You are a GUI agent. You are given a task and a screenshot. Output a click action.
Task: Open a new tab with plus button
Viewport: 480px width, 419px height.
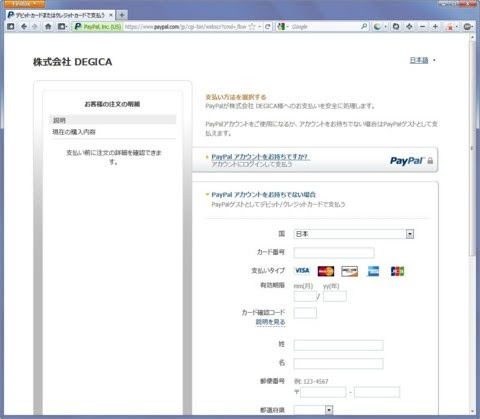click(122, 15)
